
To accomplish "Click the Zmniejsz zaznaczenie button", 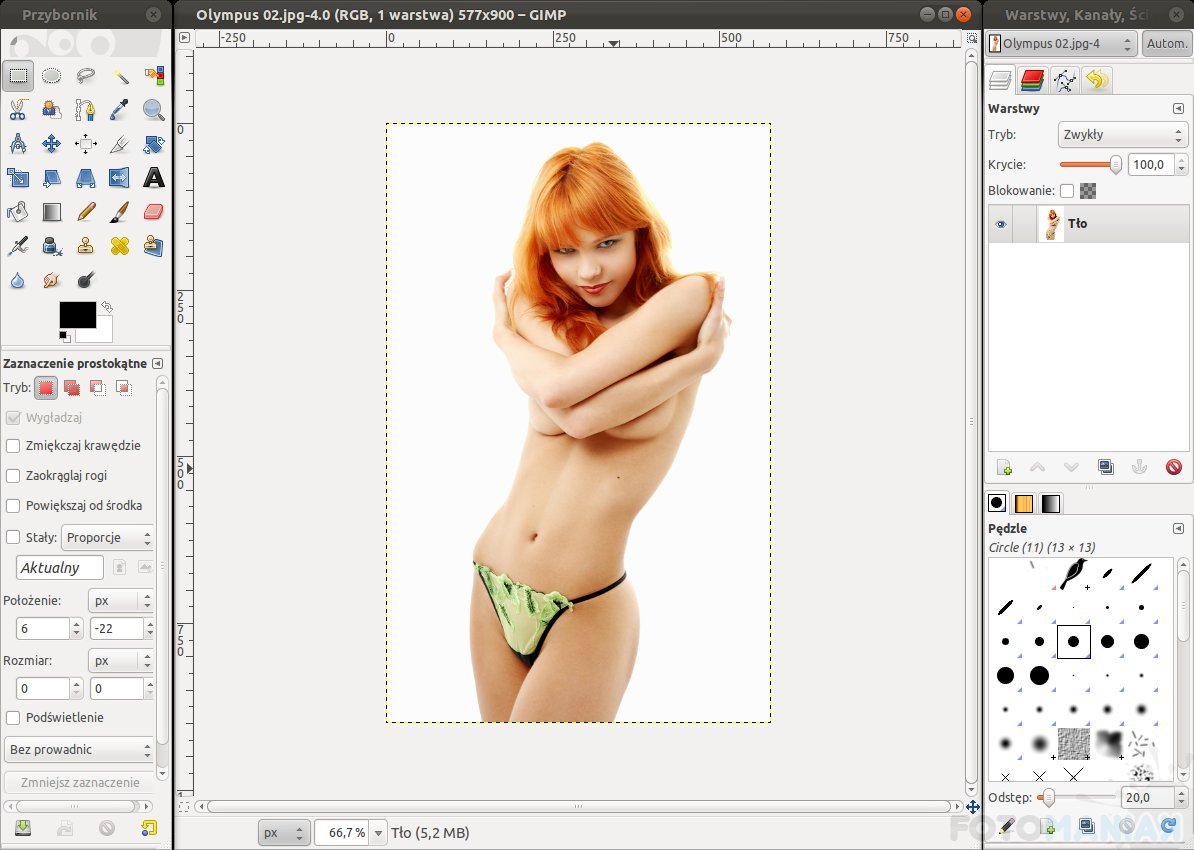I will (x=79, y=782).
